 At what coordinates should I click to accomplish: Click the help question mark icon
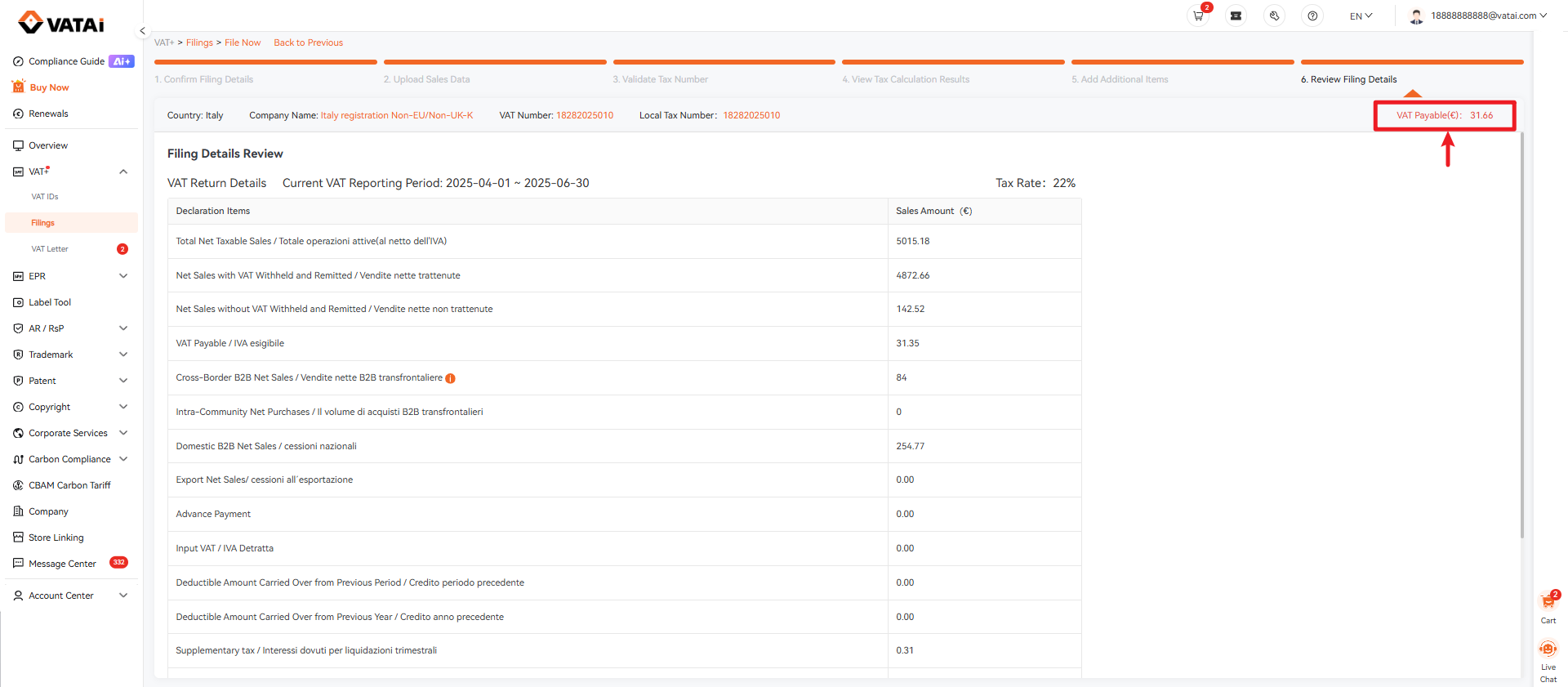pyautogui.click(x=1312, y=16)
